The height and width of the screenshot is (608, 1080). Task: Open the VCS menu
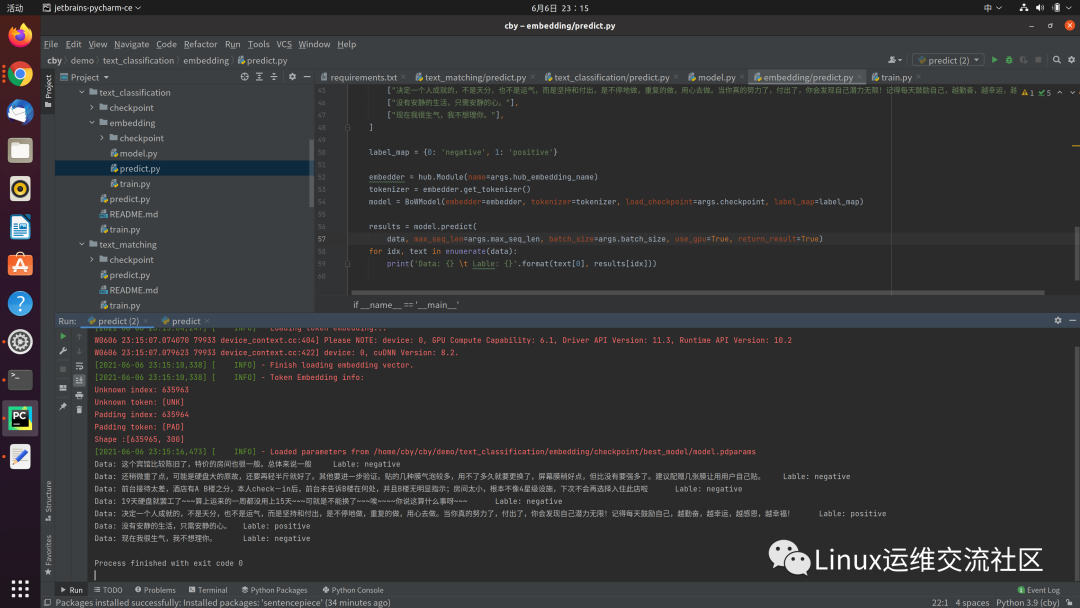coord(284,44)
